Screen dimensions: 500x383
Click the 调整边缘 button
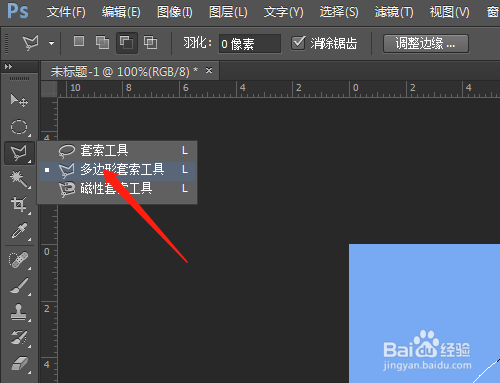click(x=426, y=43)
